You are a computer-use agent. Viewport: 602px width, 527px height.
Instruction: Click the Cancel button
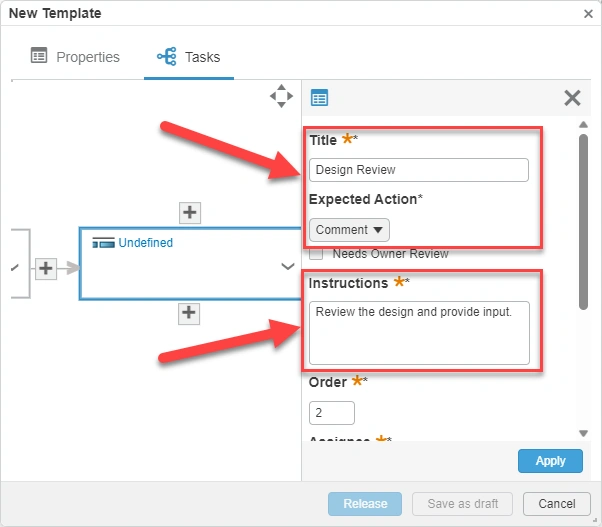(550, 503)
